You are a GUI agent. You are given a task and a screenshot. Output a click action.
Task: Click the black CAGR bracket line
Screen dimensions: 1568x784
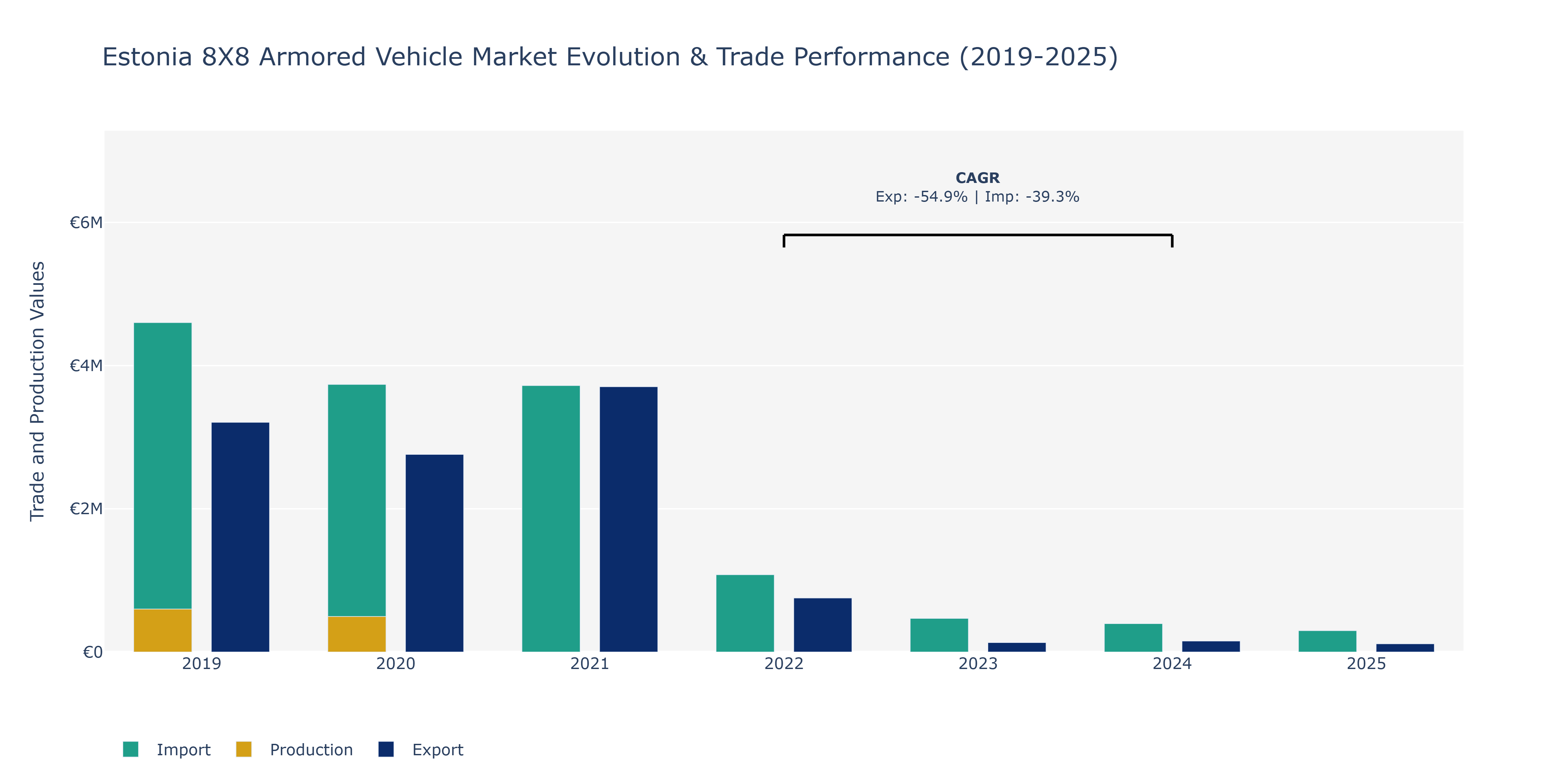[x=978, y=235]
